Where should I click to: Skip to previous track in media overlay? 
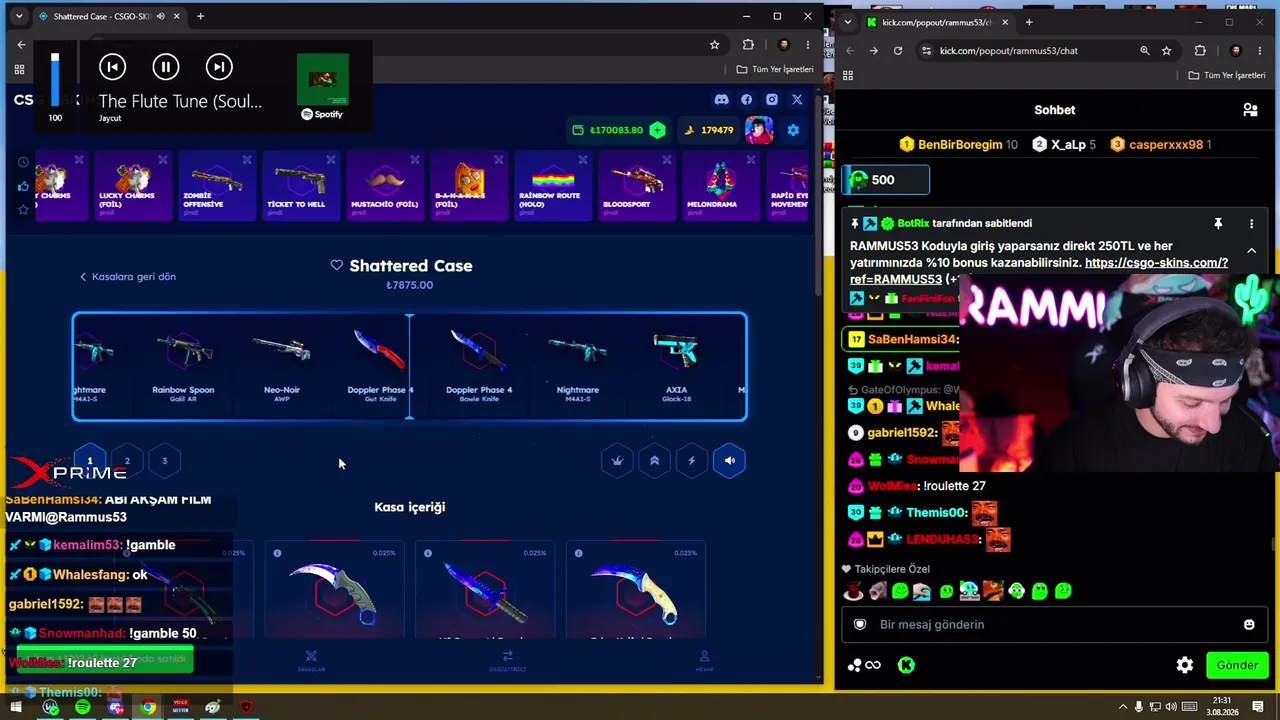tap(112, 67)
